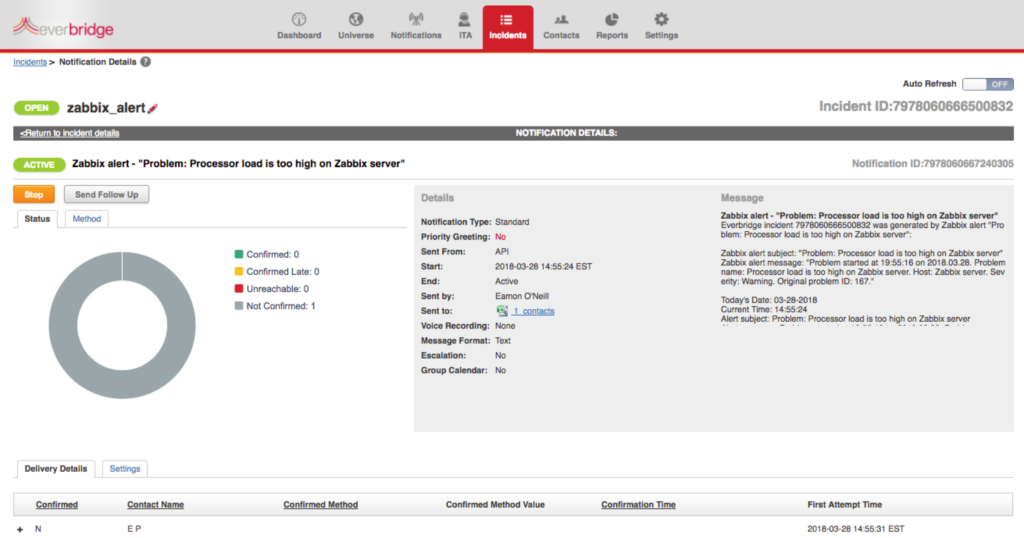Viewport: 1024px width, 538px height.
Task: Sort by Confirmation Time column
Action: 639,505
